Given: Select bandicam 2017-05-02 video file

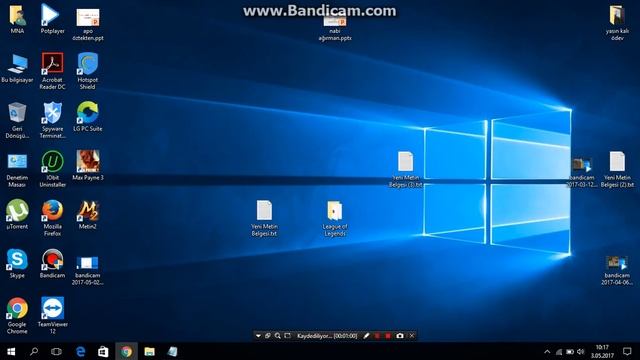Looking at the screenshot, I should [x=87, y=270].
